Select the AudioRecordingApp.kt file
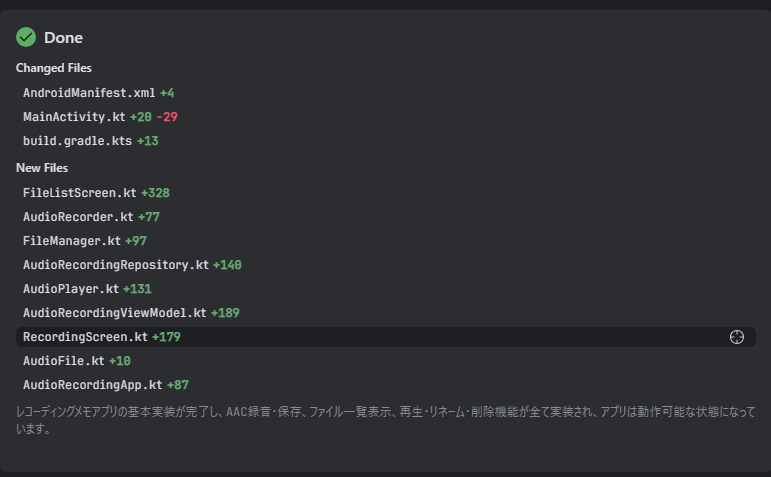 tap(92, 385)
